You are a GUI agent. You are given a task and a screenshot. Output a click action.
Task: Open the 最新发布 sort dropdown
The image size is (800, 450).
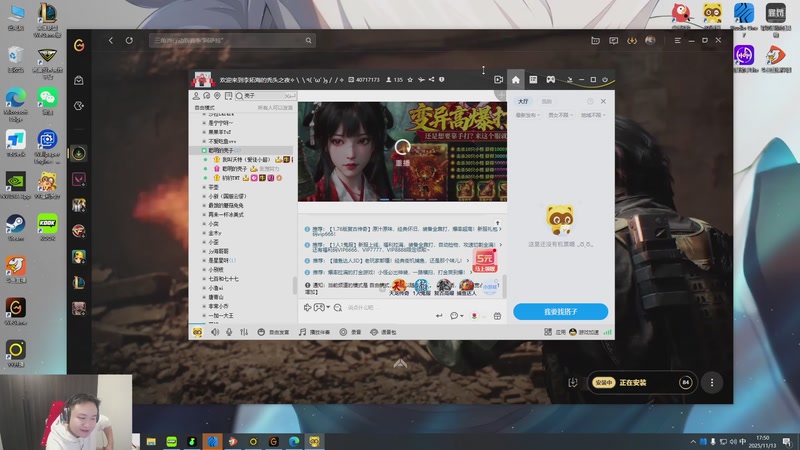(528, 115)
